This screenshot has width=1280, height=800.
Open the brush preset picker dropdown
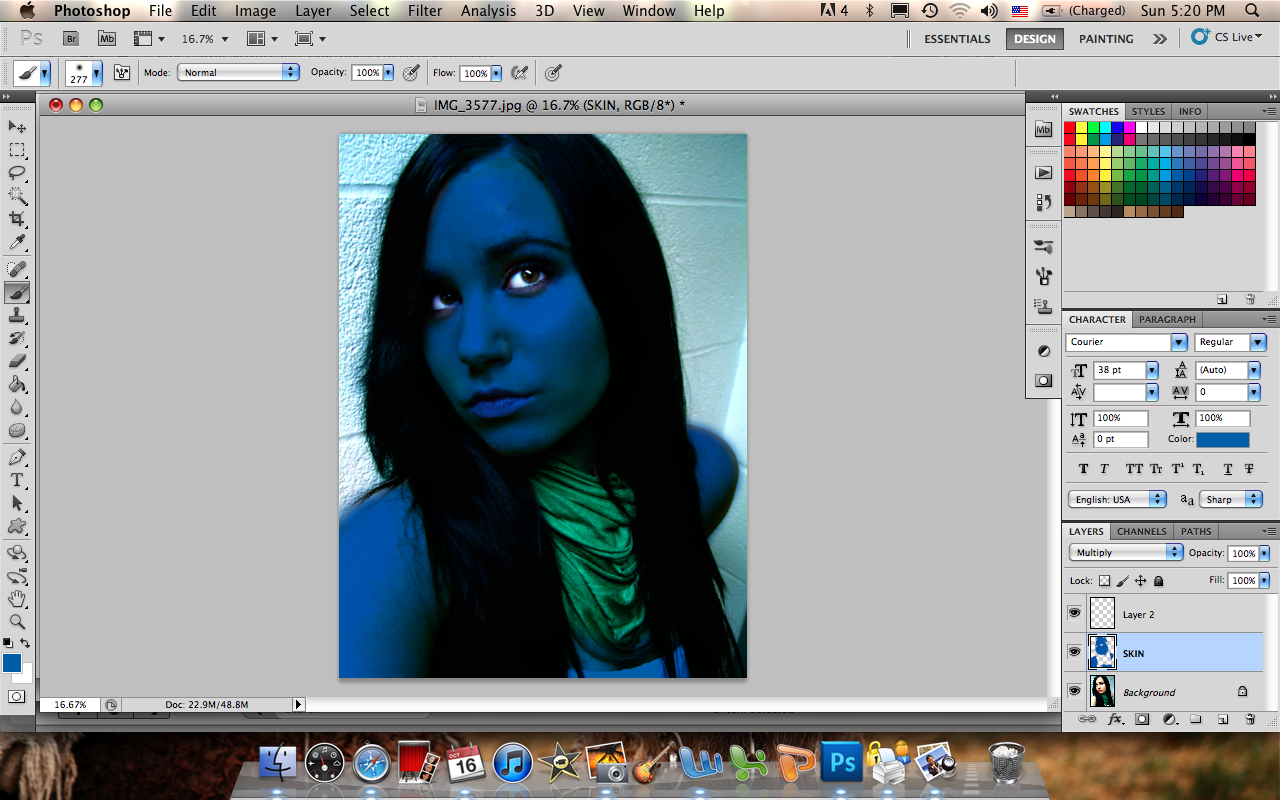97,72
